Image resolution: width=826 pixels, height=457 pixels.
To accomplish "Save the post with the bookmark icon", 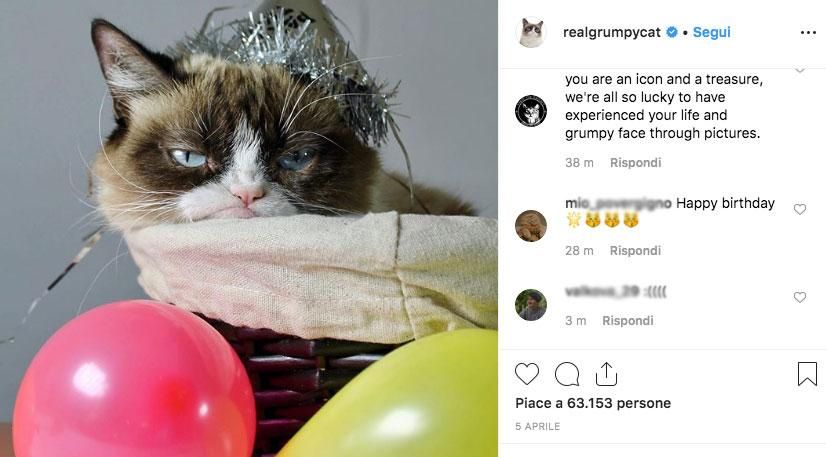I will (x=807, y=374).
